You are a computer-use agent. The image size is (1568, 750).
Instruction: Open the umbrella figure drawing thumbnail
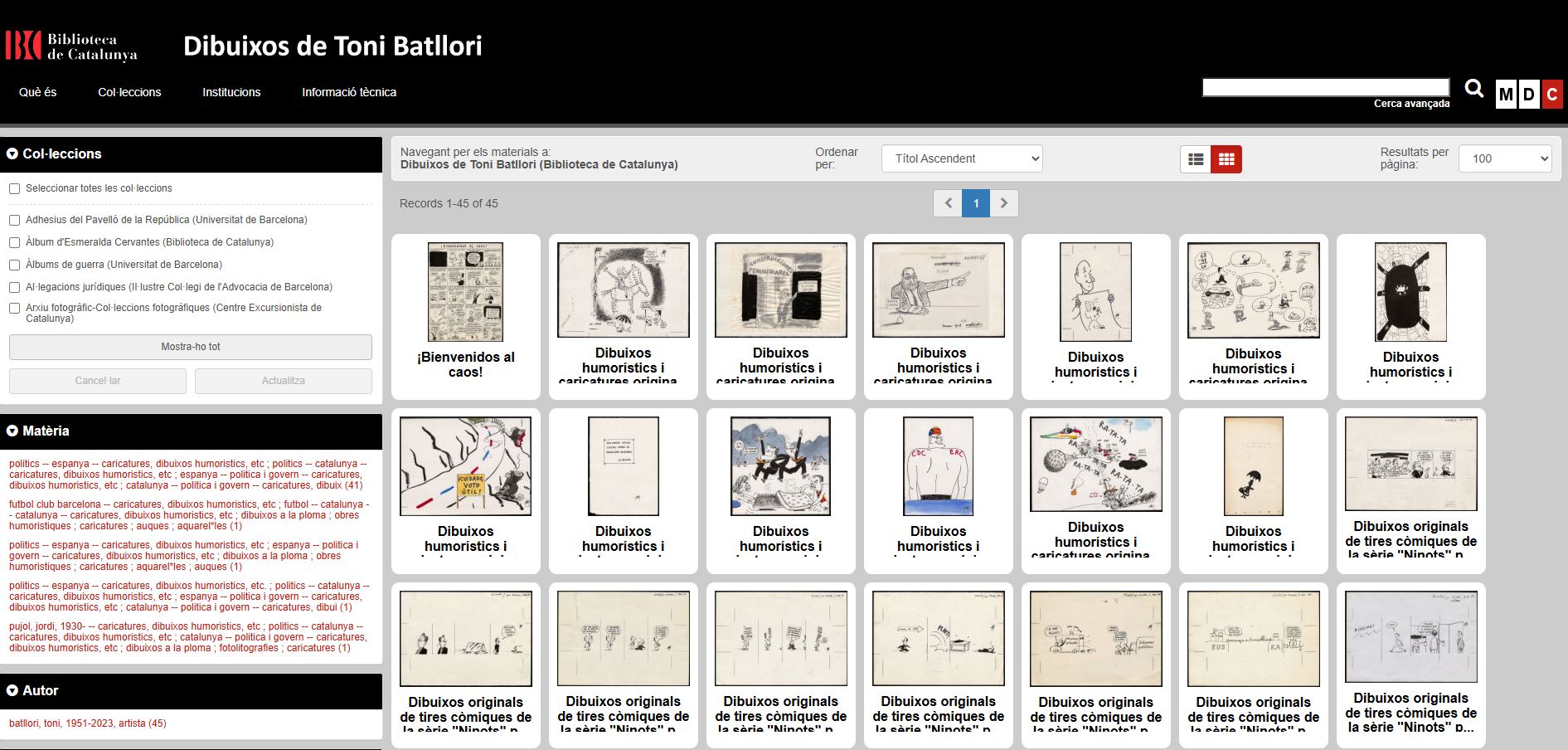tap(1253, 466)
